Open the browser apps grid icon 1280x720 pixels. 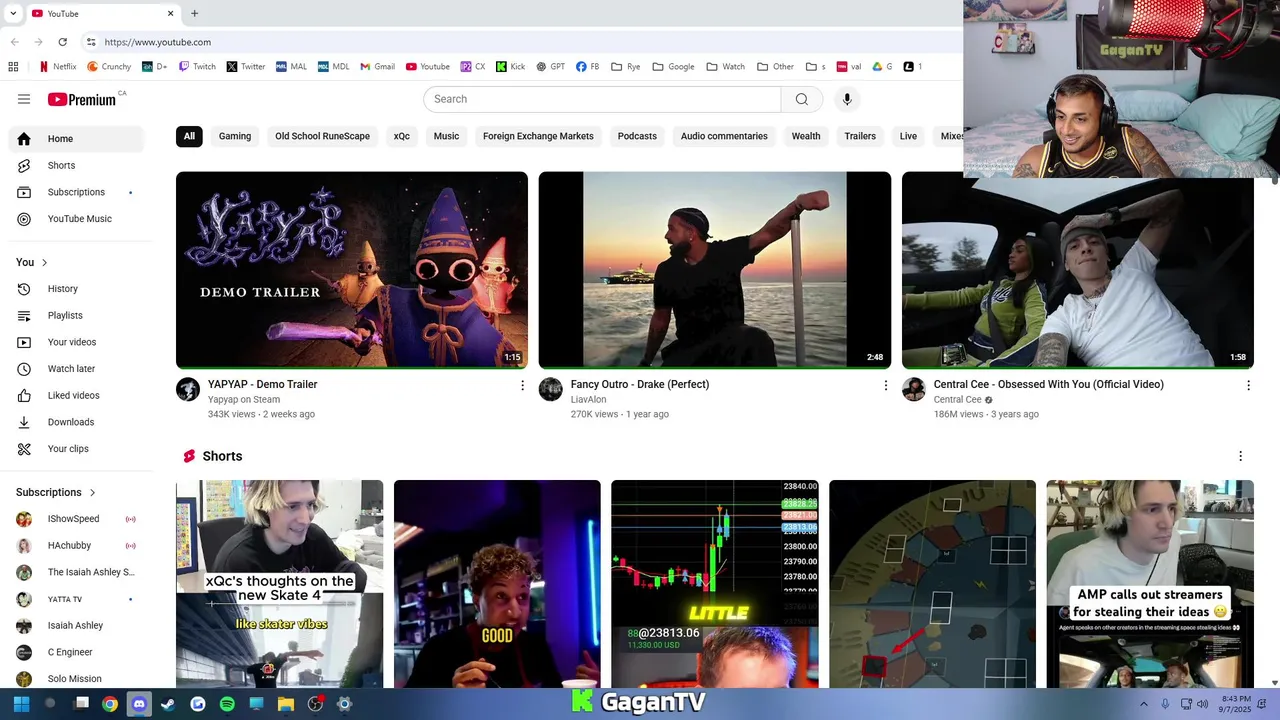click(13, 67)
